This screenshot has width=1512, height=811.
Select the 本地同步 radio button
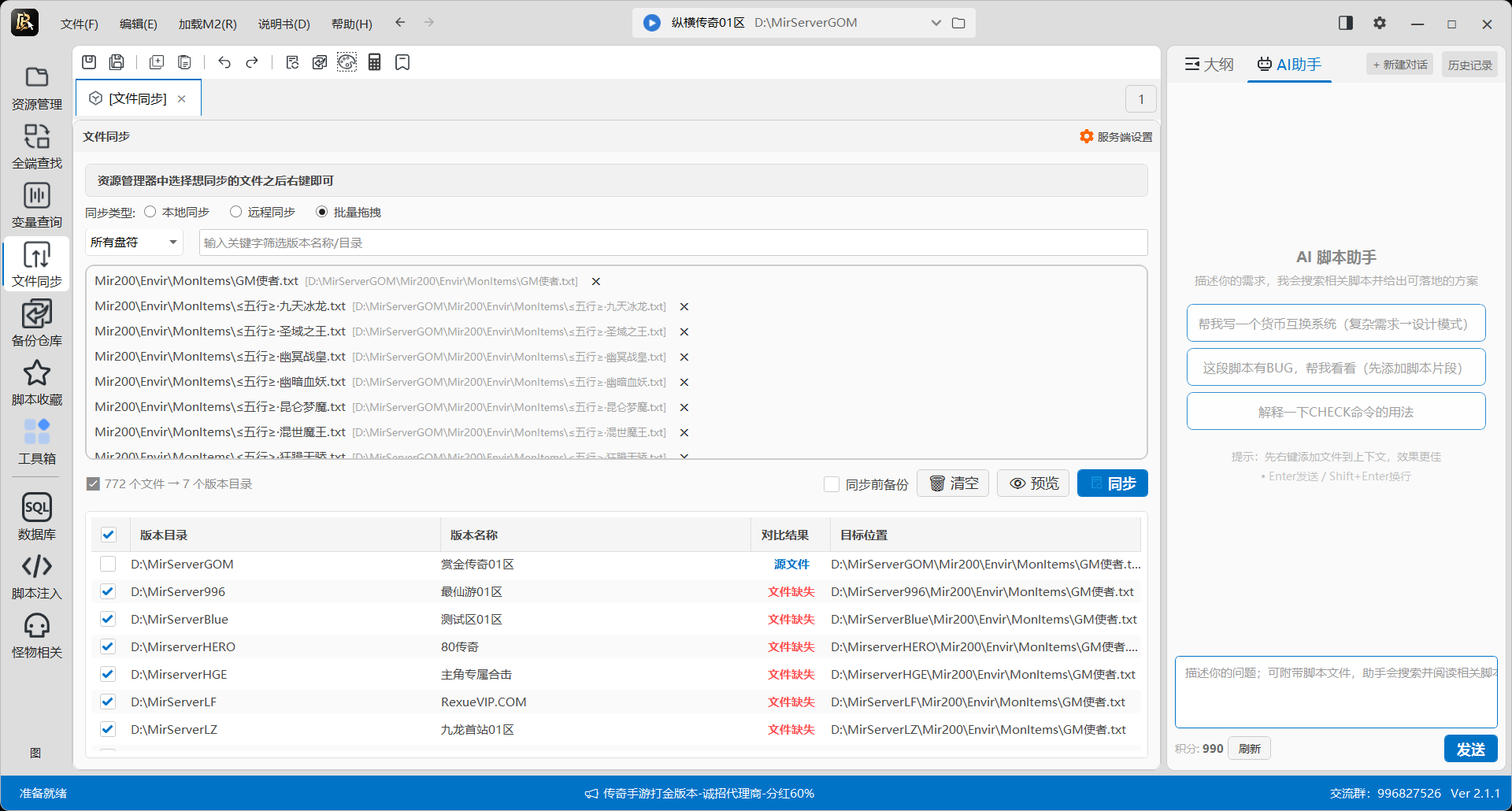(150, 212)
